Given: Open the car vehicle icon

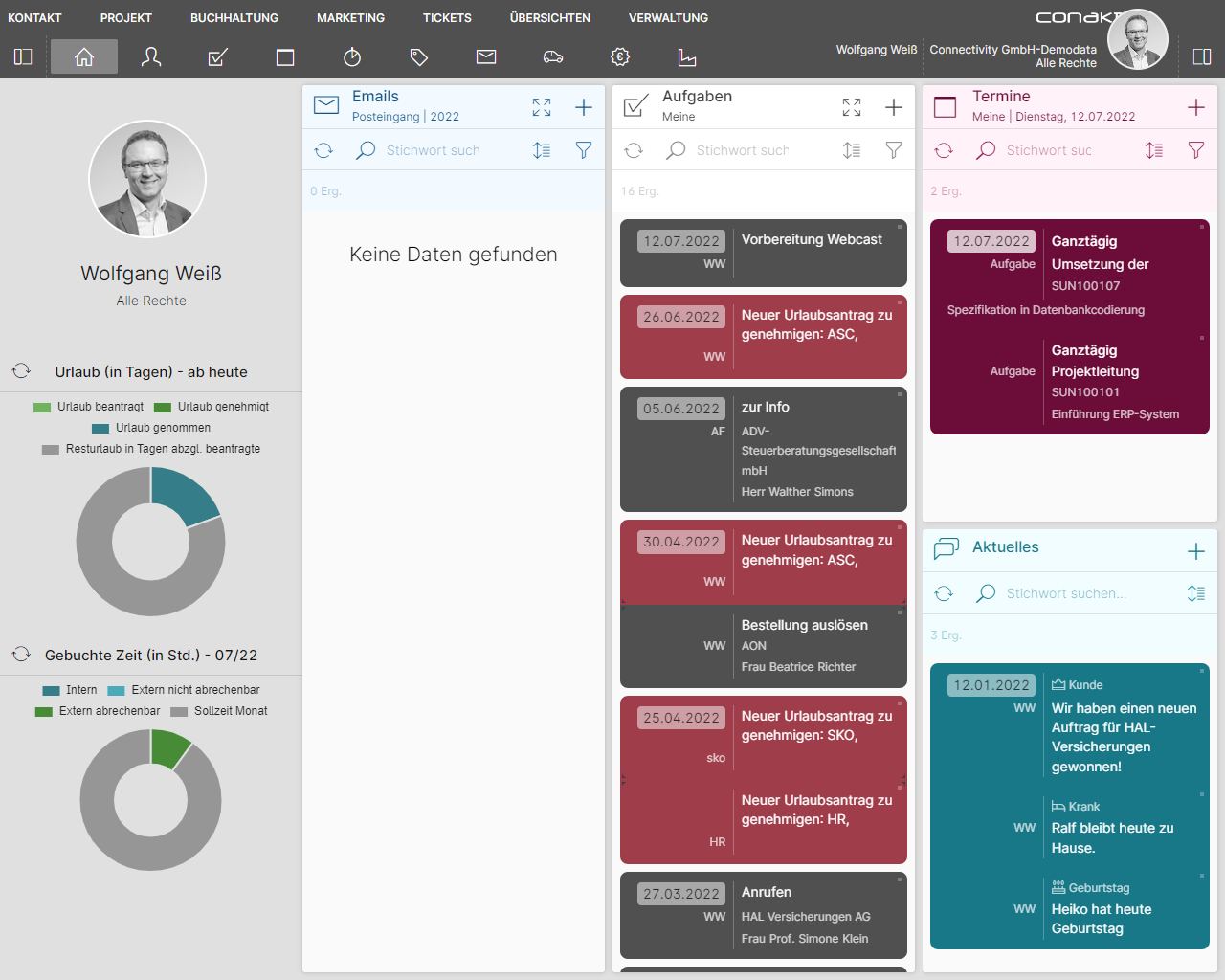Looking at the screenshot, I should (553, 57).
